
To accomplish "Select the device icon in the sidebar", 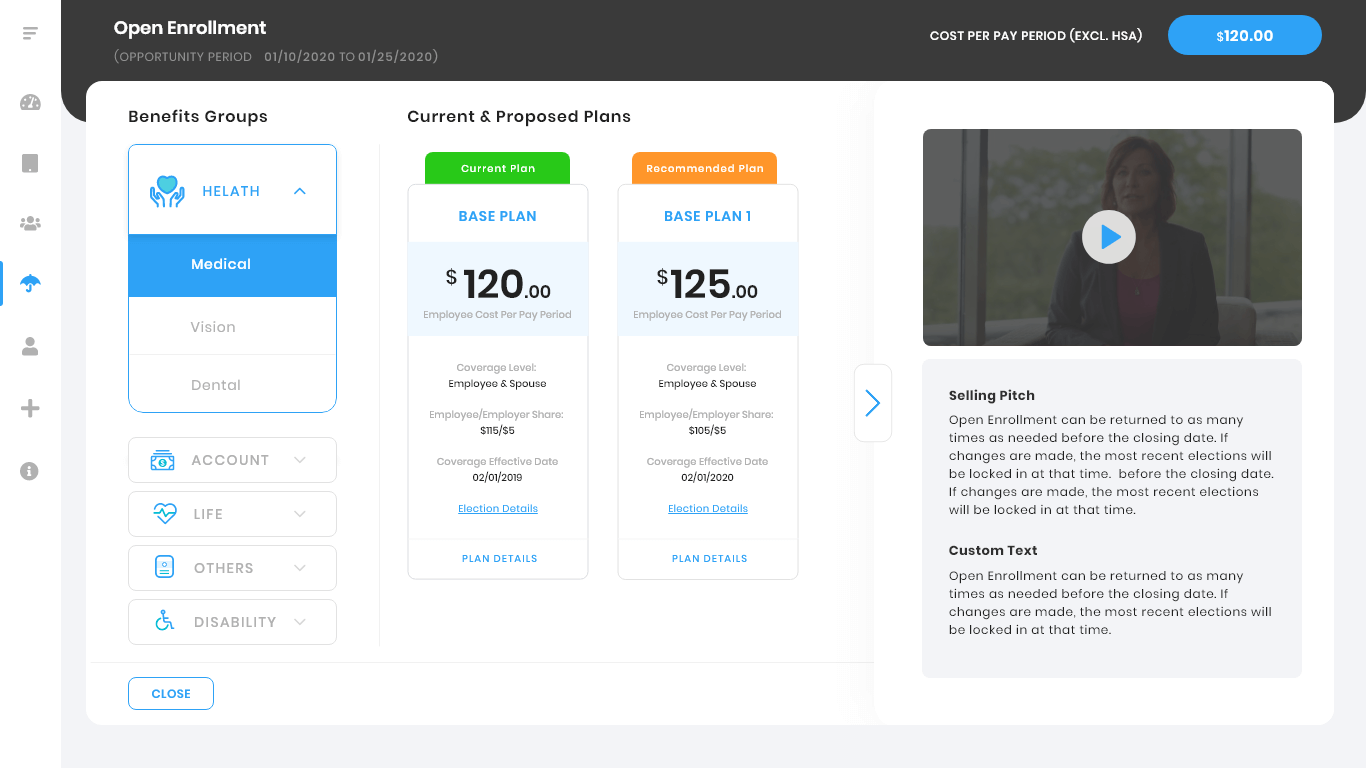I will pos(30,163).
